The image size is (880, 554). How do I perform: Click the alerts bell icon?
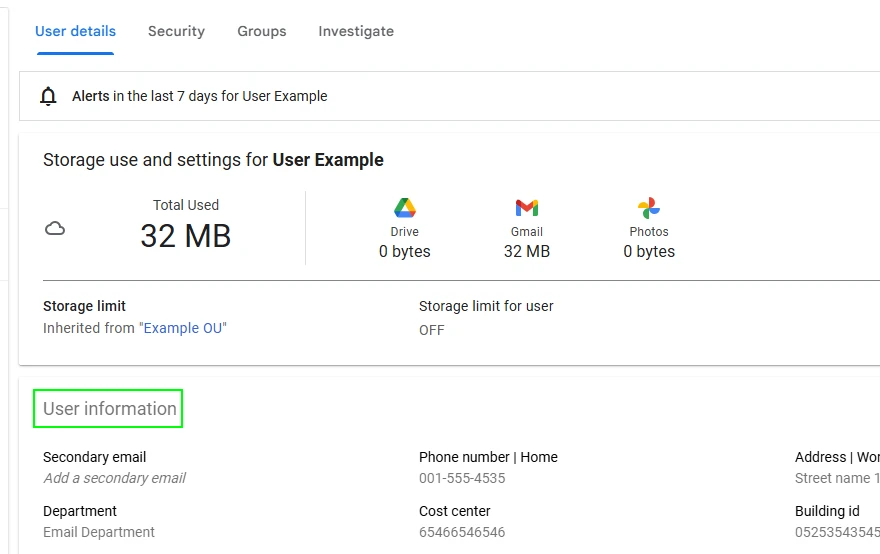pos(48,97)
